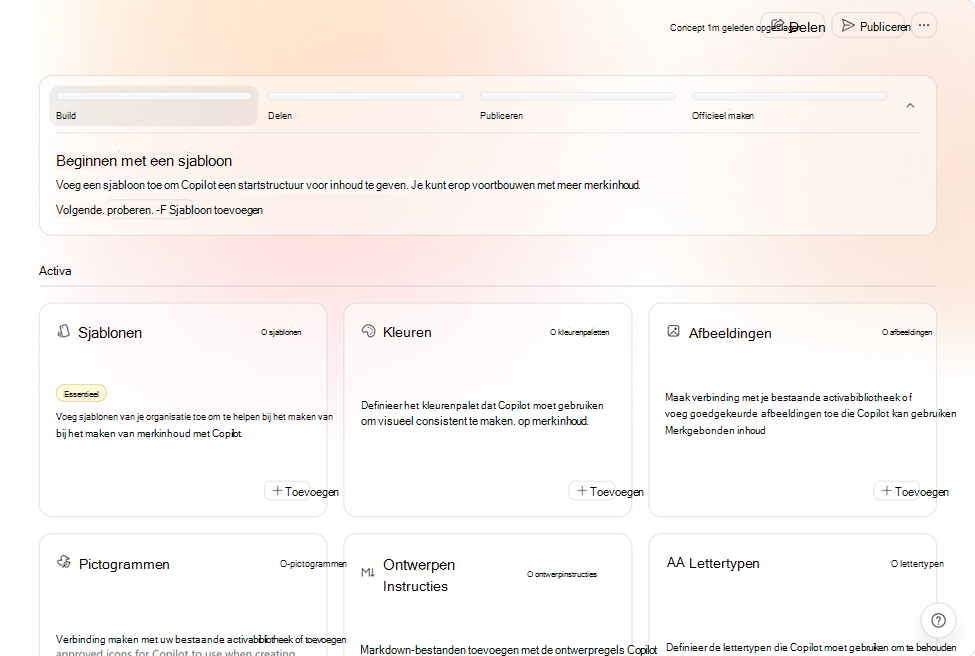
Task: Select the Delen step tab
Action: pos(366,106)
